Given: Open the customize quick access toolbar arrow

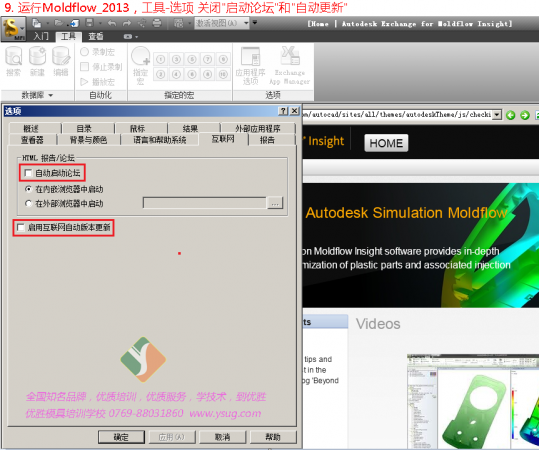Looking at the screenshot, I should tap(255, 23).
